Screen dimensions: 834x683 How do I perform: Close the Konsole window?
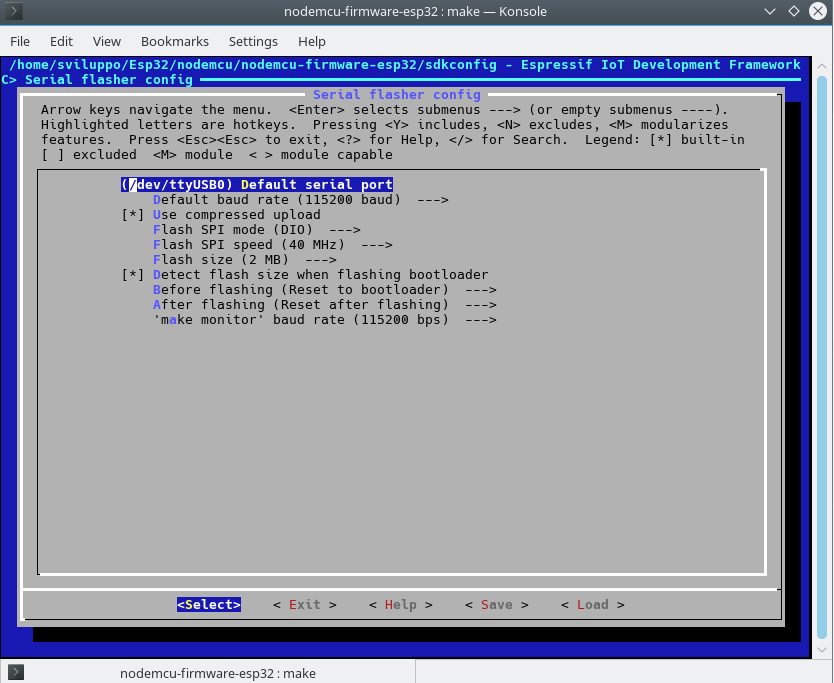[x=817, y=12]
